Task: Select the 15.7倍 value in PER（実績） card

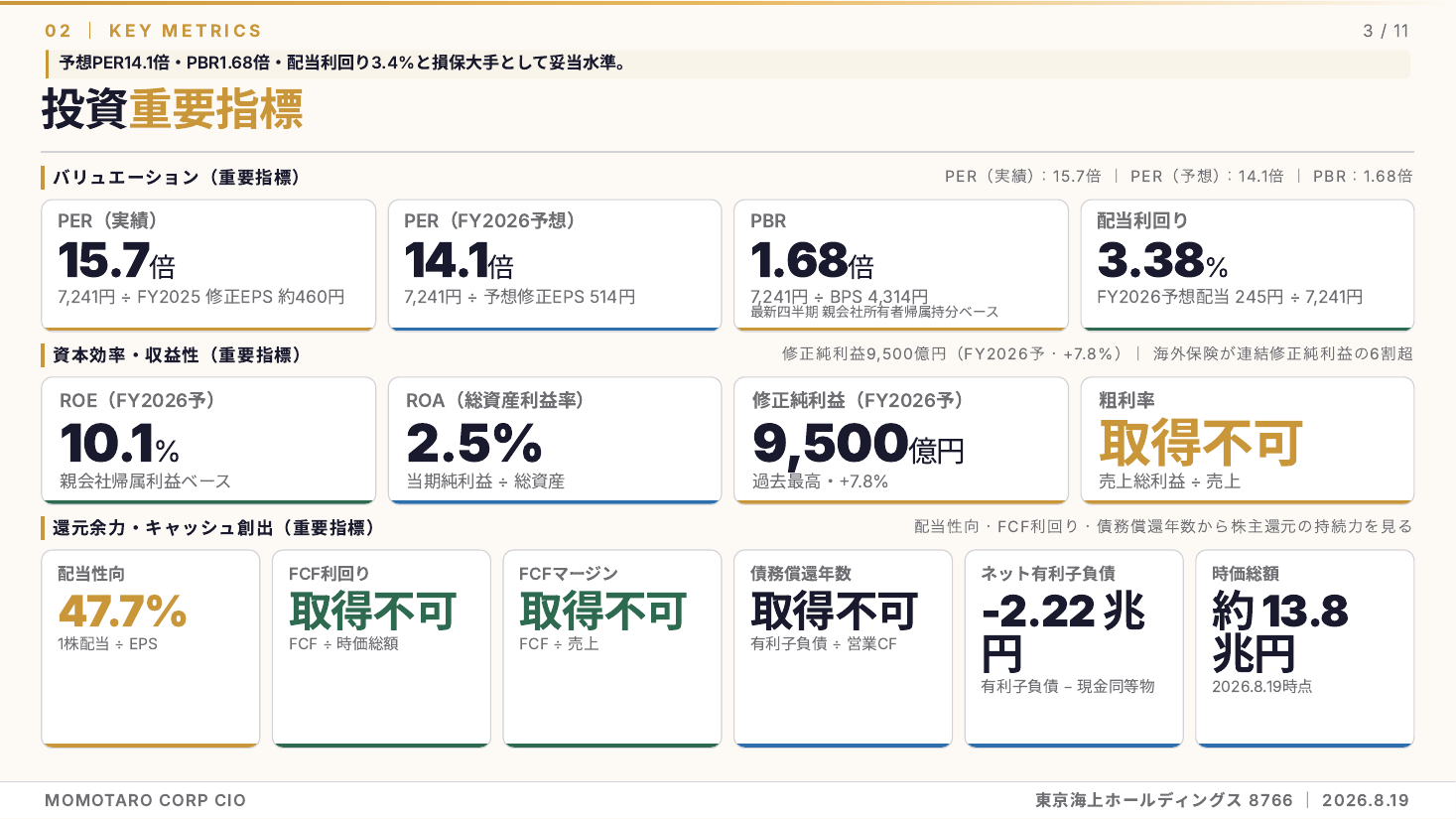Action: pos(116,261)
